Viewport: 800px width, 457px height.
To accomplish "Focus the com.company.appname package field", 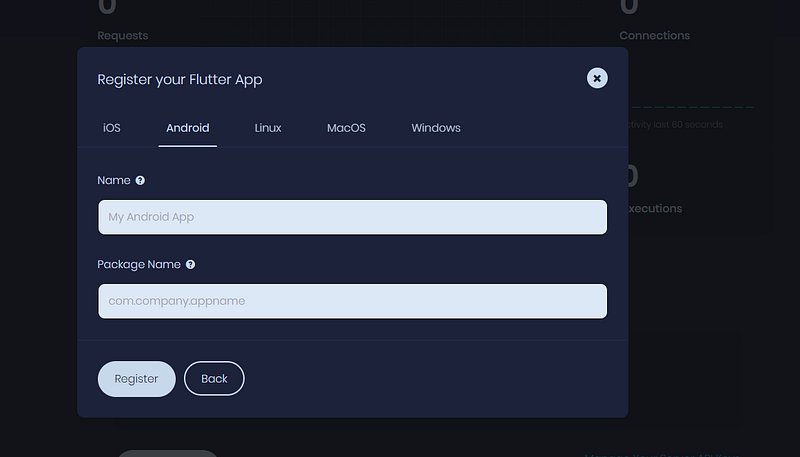I will pos(353,301).
